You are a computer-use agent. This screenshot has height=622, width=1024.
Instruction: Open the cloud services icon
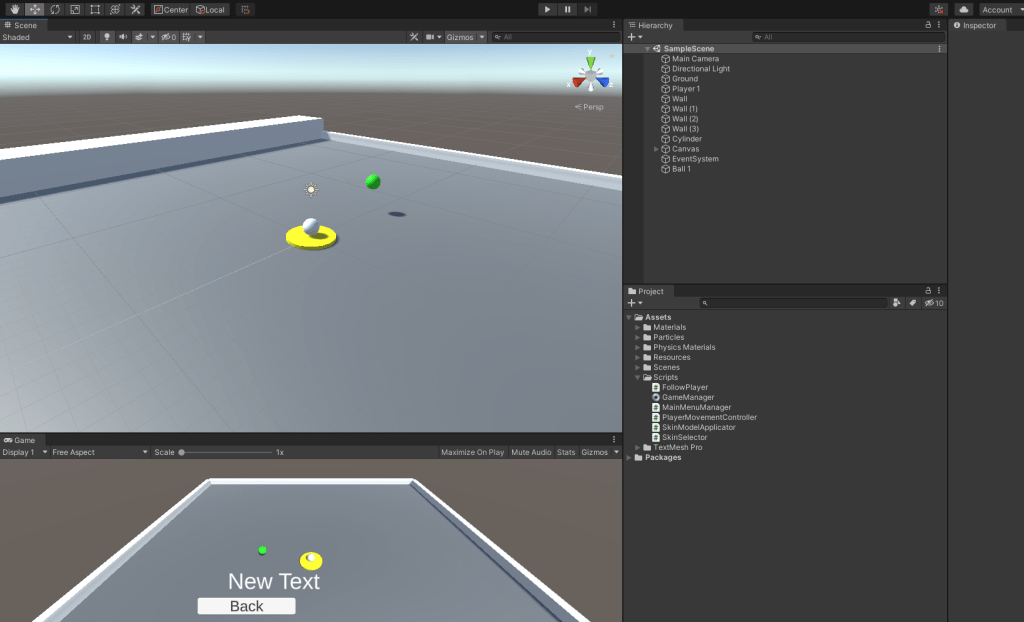tap(964, 9)
